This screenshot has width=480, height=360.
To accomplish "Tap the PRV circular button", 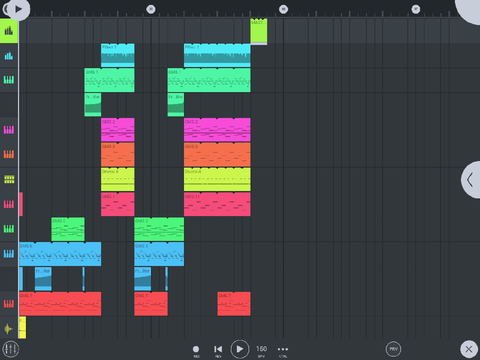I will (393, 349).
